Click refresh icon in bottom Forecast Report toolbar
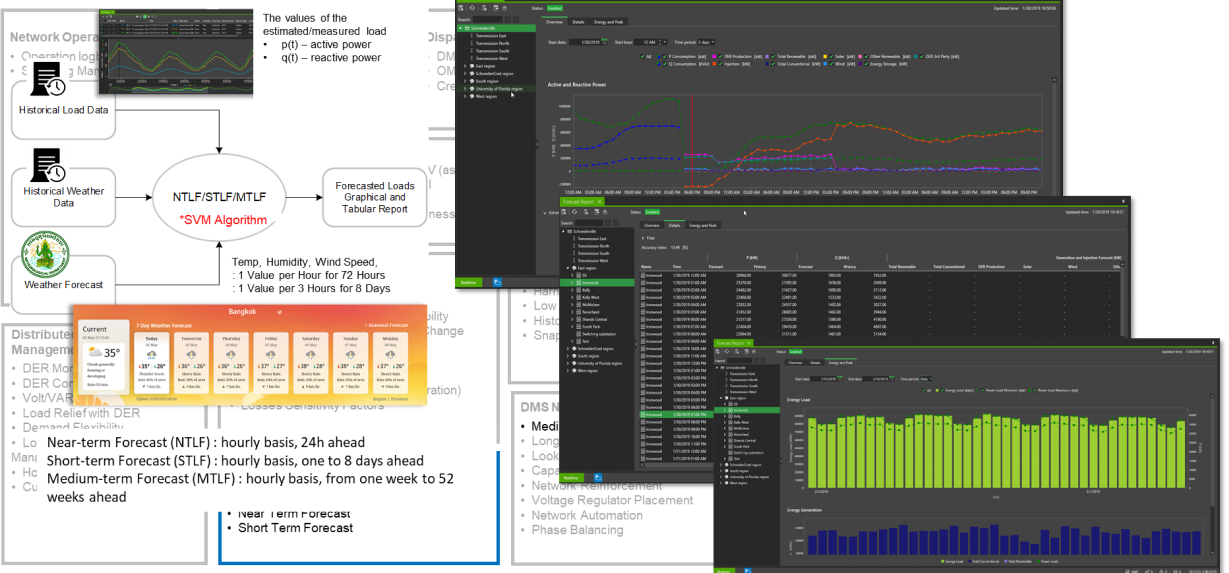The image size is (1229, 573). [727, 351]
